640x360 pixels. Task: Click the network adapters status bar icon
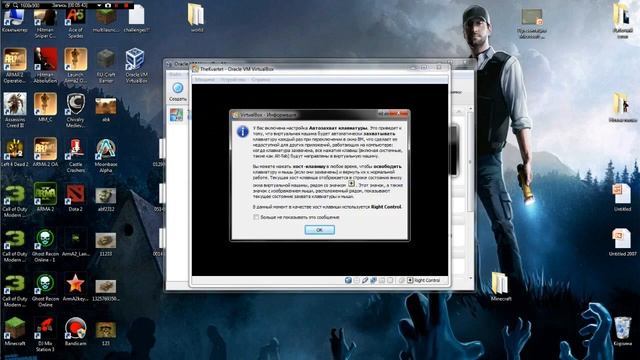click(373, 280)
